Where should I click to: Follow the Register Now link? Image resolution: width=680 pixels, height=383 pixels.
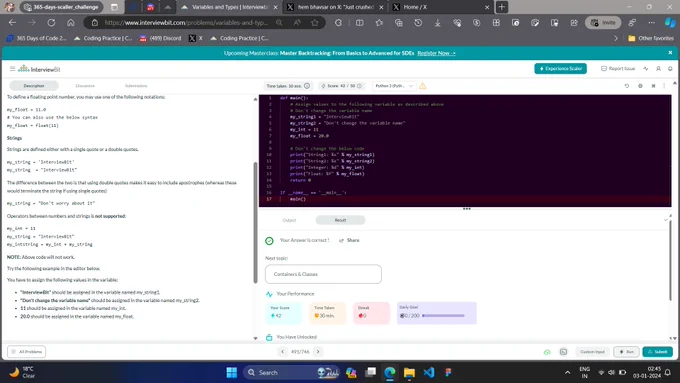pos(436,53)
